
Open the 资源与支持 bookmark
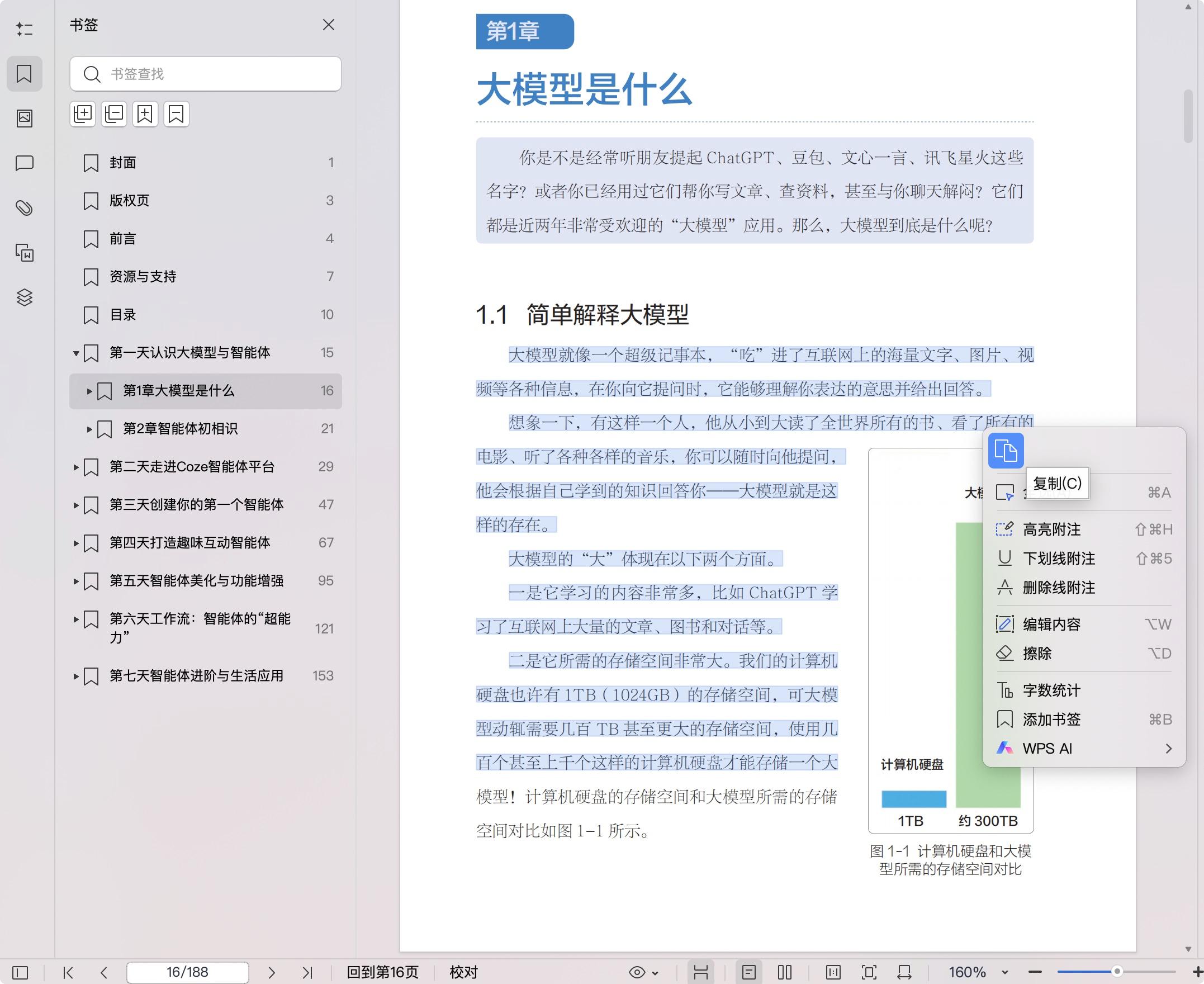206,277
